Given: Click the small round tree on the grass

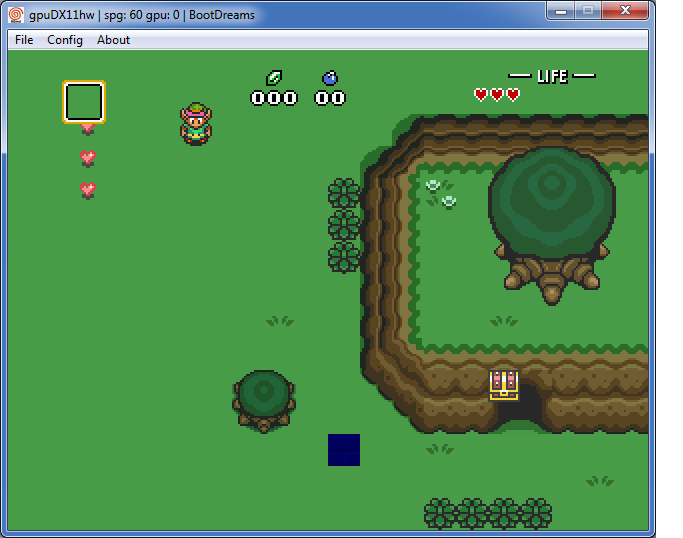Looking at the screenshot, I should tap(264, 401).
